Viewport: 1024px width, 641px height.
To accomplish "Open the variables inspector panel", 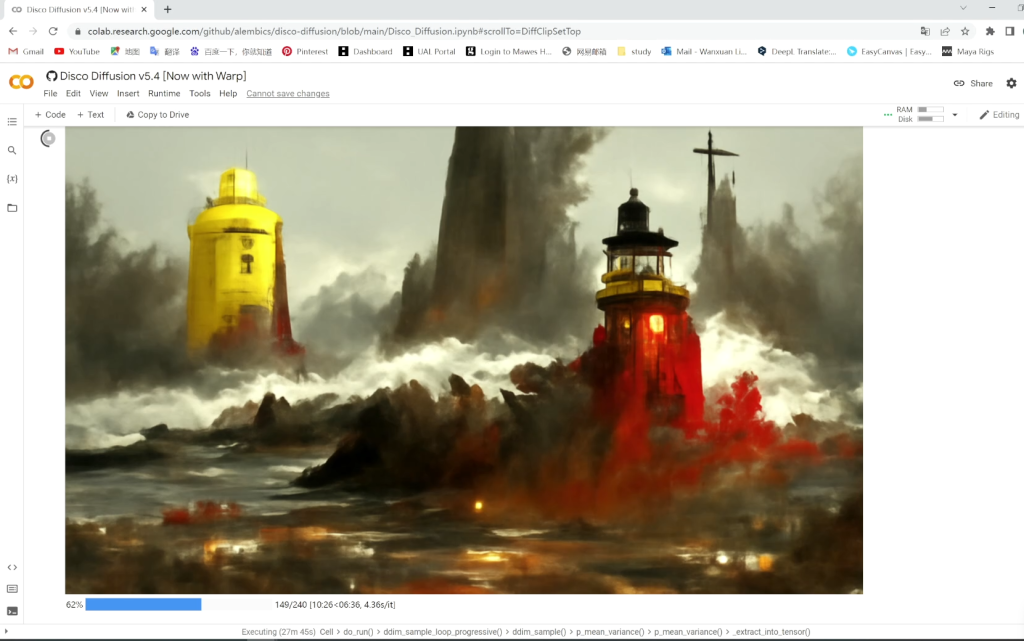I will pyautogui.click(x=12, y=179).
